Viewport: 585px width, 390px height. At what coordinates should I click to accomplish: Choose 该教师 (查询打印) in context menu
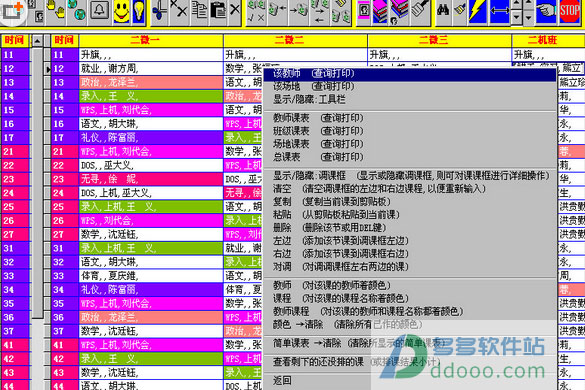click(410, 74)
